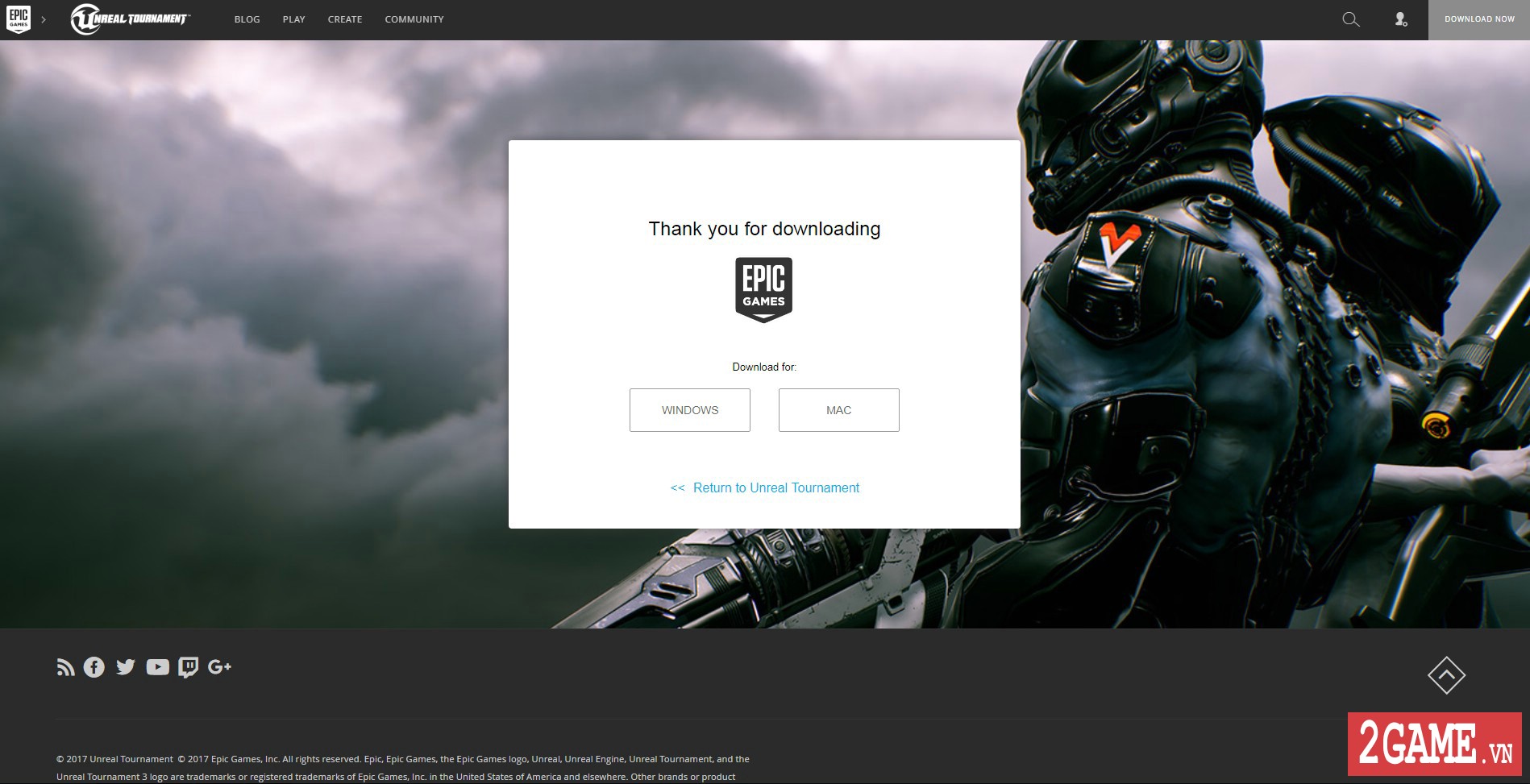Open the Twitter icon in footer
Viewport: 1530px width, 784px height.
pos(126,667)
